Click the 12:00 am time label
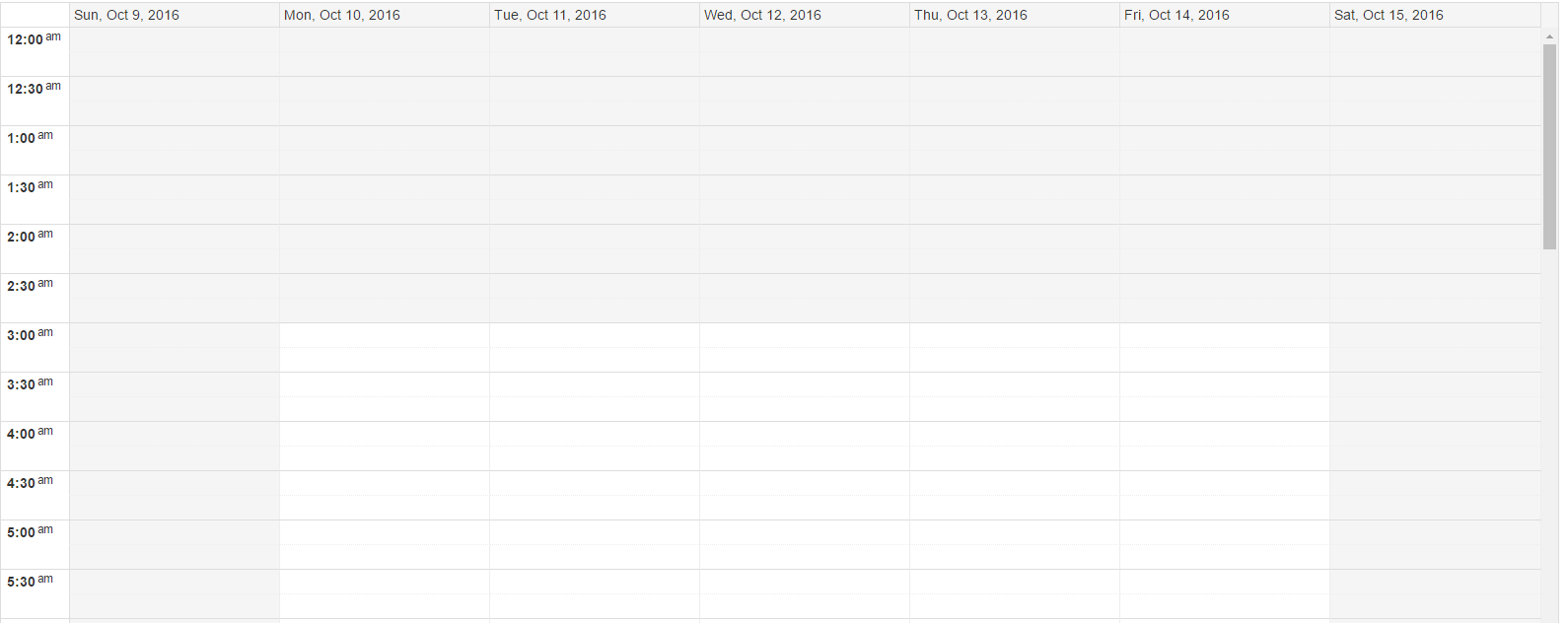The height and width of the screenshot is (623, 1568). tap(34, 39)
